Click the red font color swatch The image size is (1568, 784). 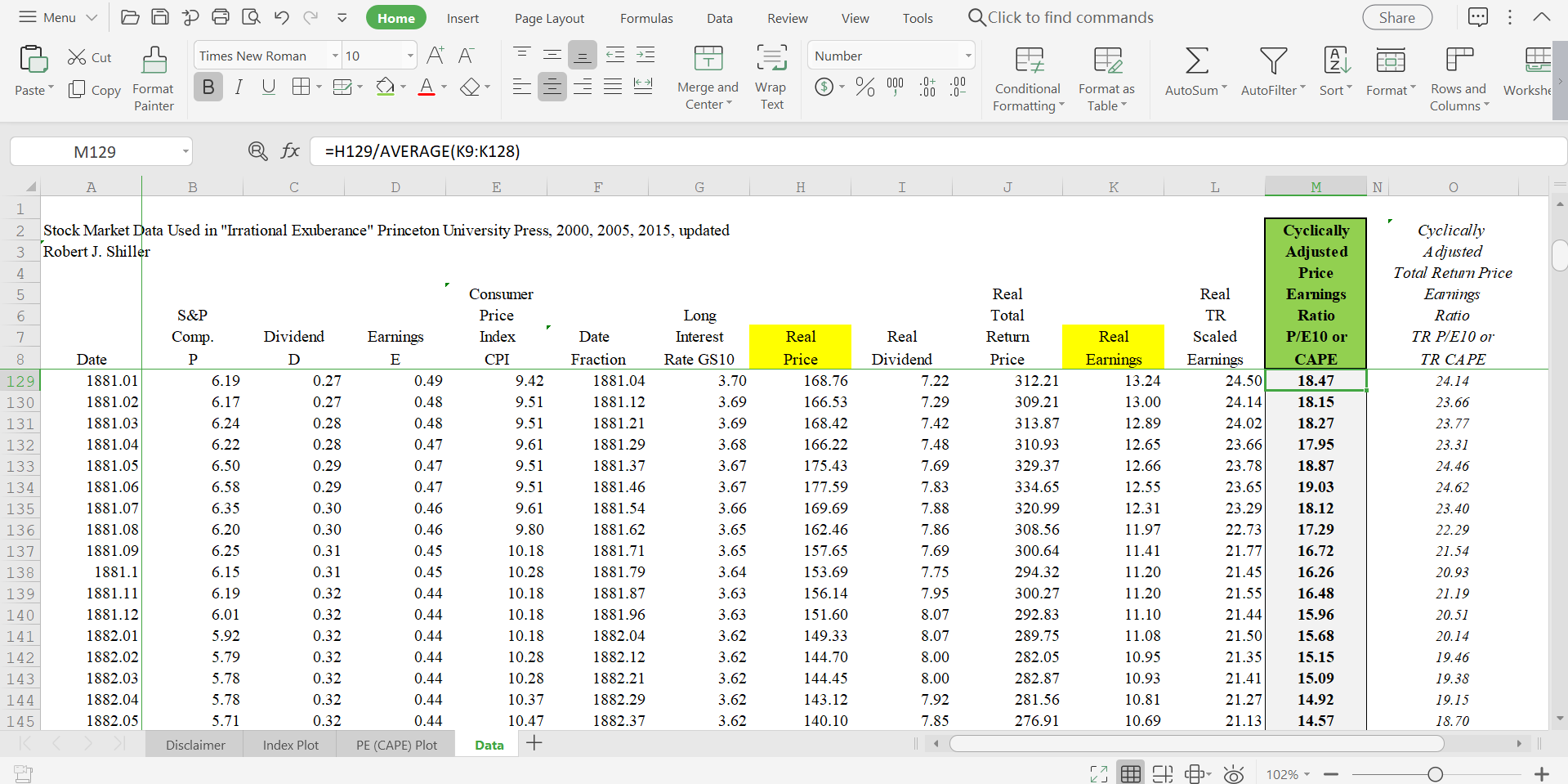(427, 87)
